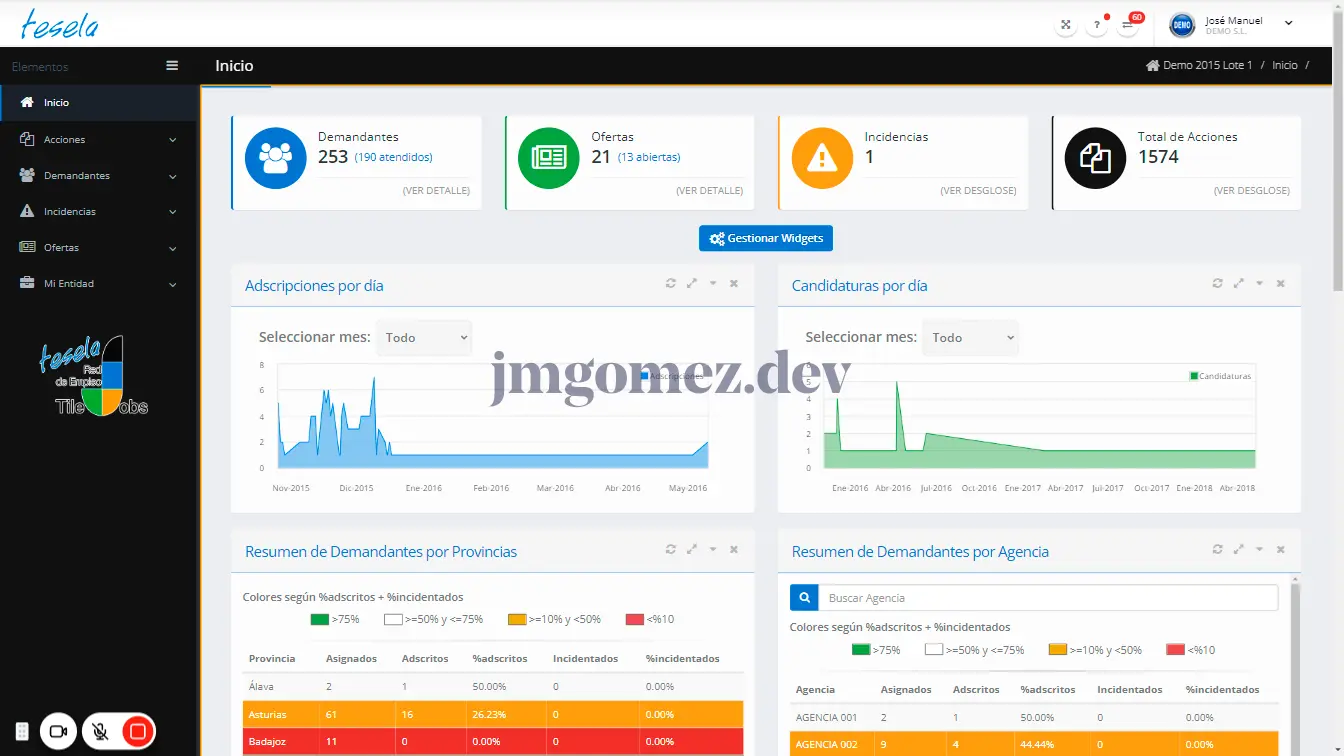
Task: Refresh the Adscripciones por día widget
Action: (x=671, y=284)
